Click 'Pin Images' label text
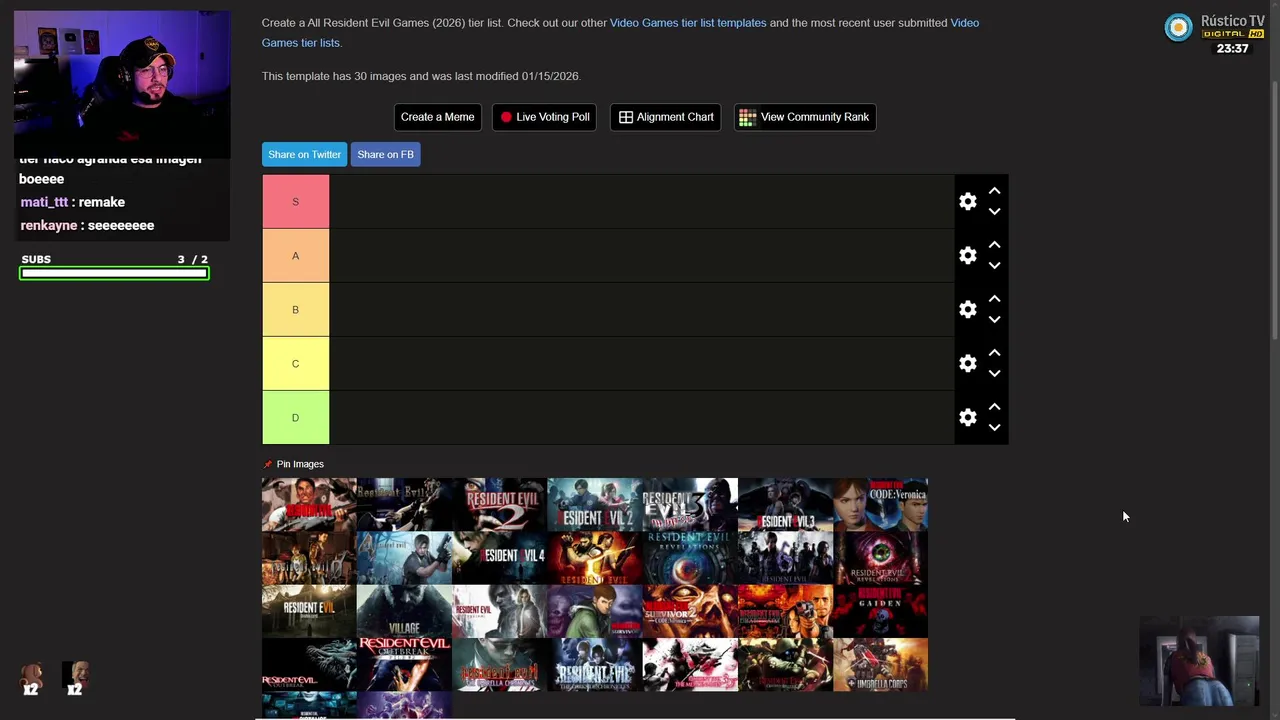 300,464
